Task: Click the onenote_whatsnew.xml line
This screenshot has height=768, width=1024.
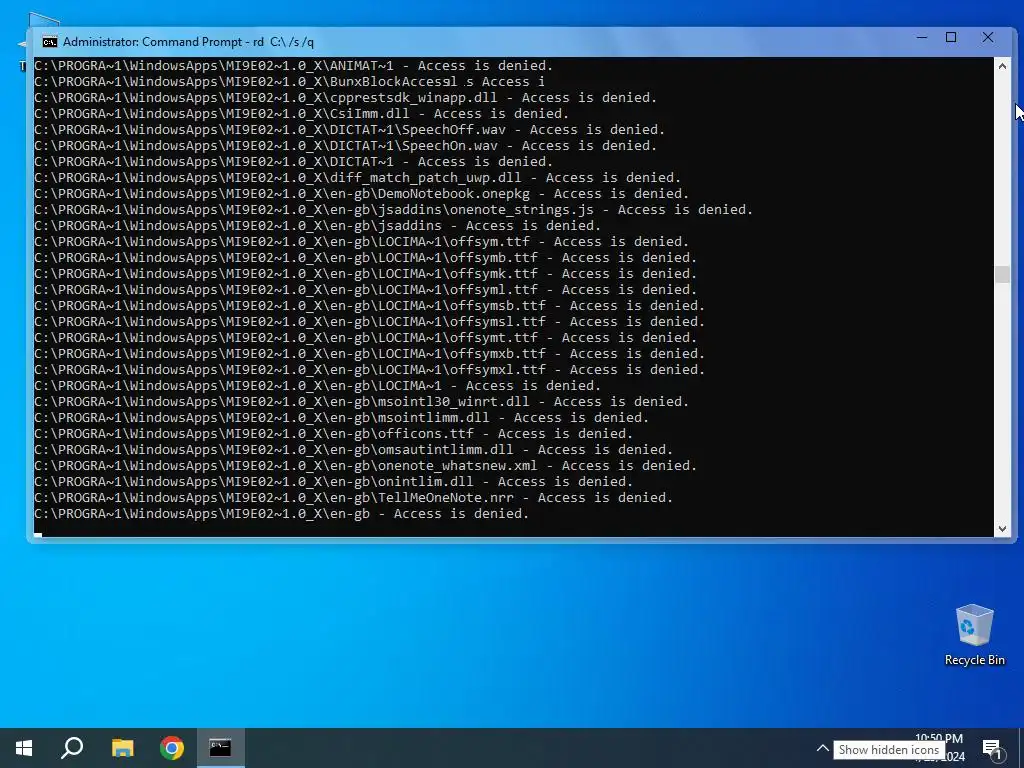Action: click(366, 466)
